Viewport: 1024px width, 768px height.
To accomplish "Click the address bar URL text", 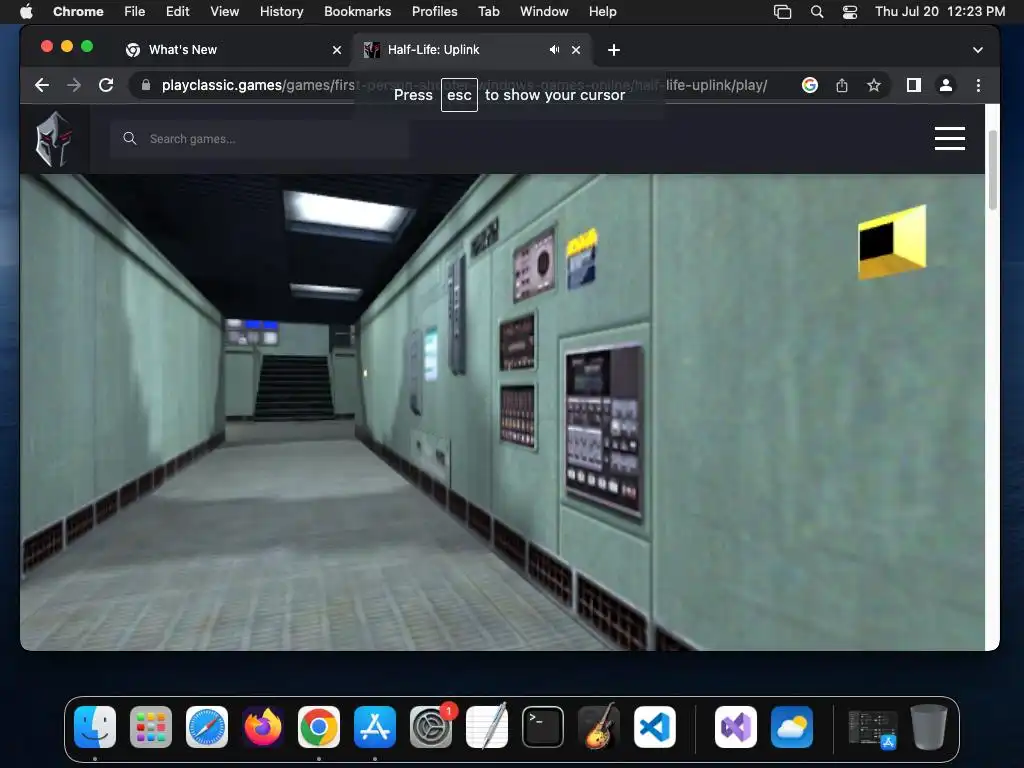I will pos(464,85).
